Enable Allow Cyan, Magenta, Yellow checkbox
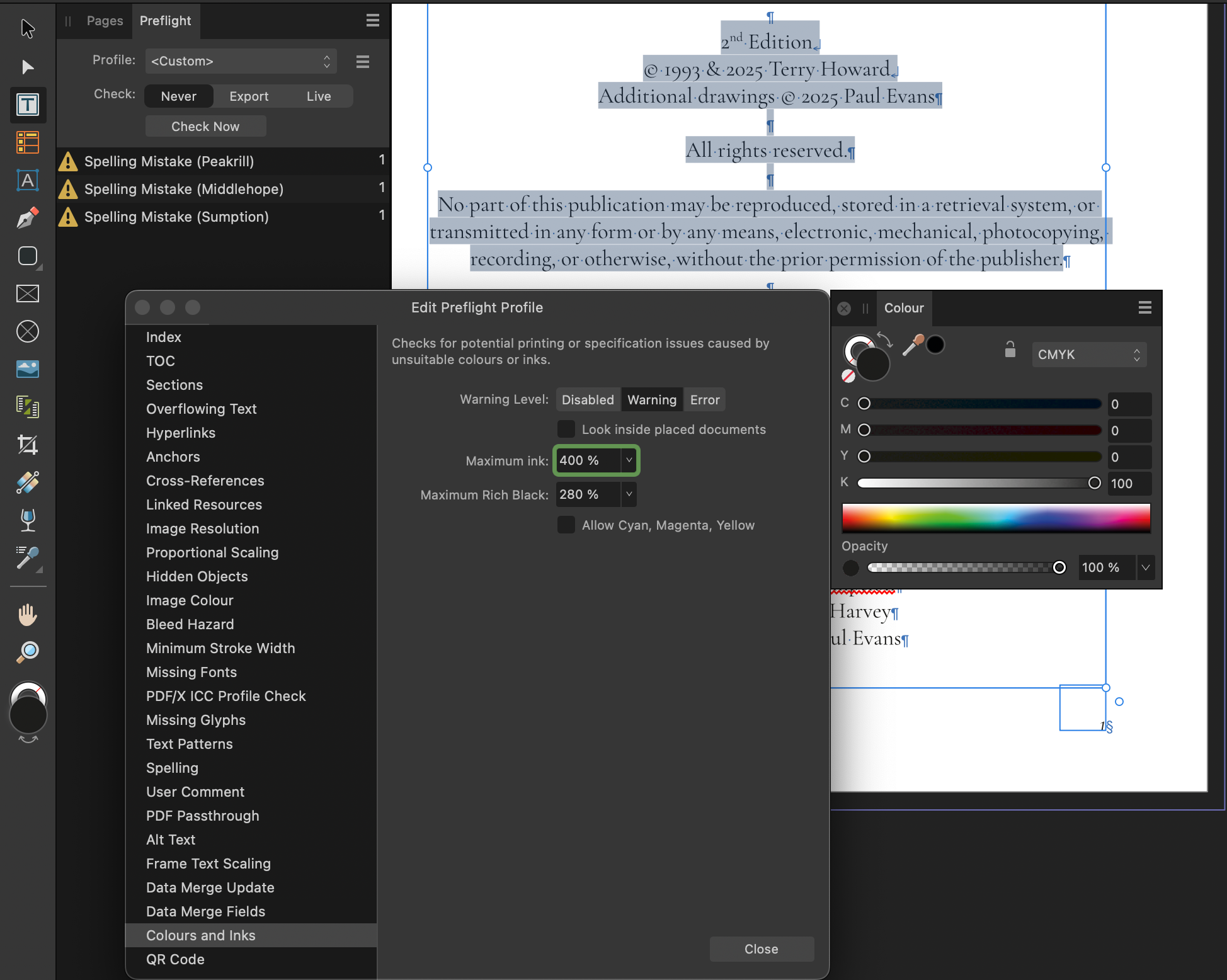The image size is (1227, 980). [566, 525]
